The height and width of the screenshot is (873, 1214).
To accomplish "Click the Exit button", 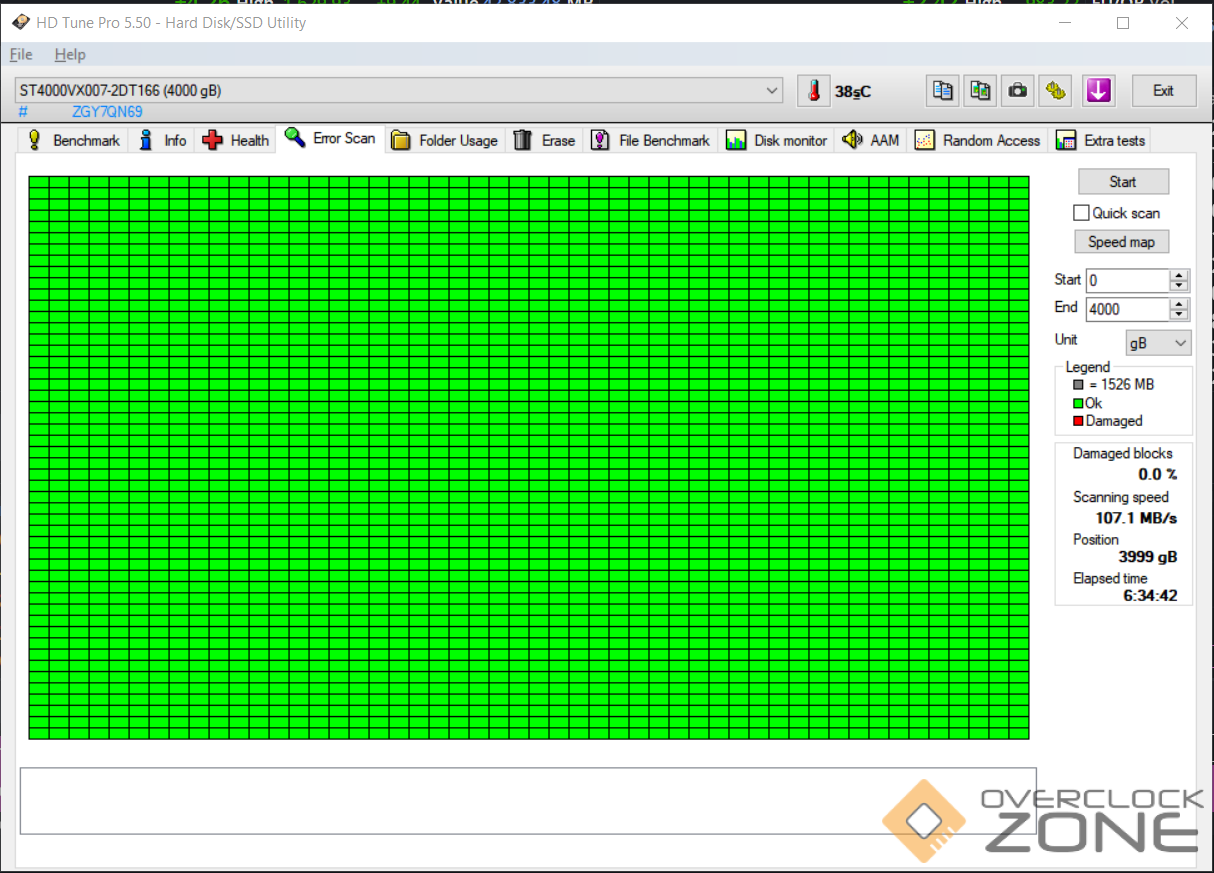I will click(x=1163, y=91).
